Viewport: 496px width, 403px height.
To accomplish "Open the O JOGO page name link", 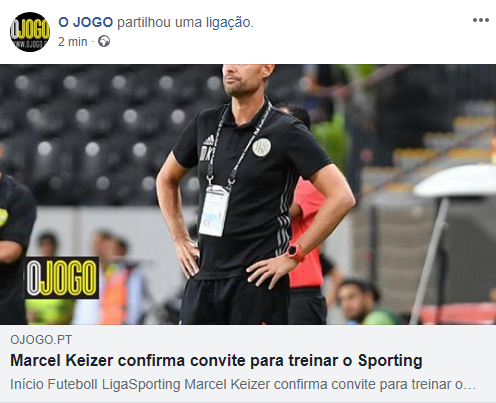I will point(86,22).
